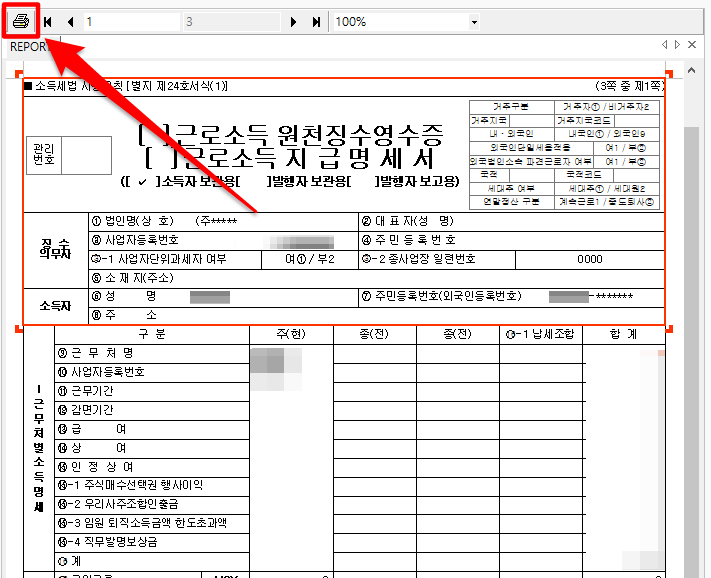Click the 대표자(성 명) label
Viewport: 711px width, 578px height.
pyautogui.click(x=408, y=221)
